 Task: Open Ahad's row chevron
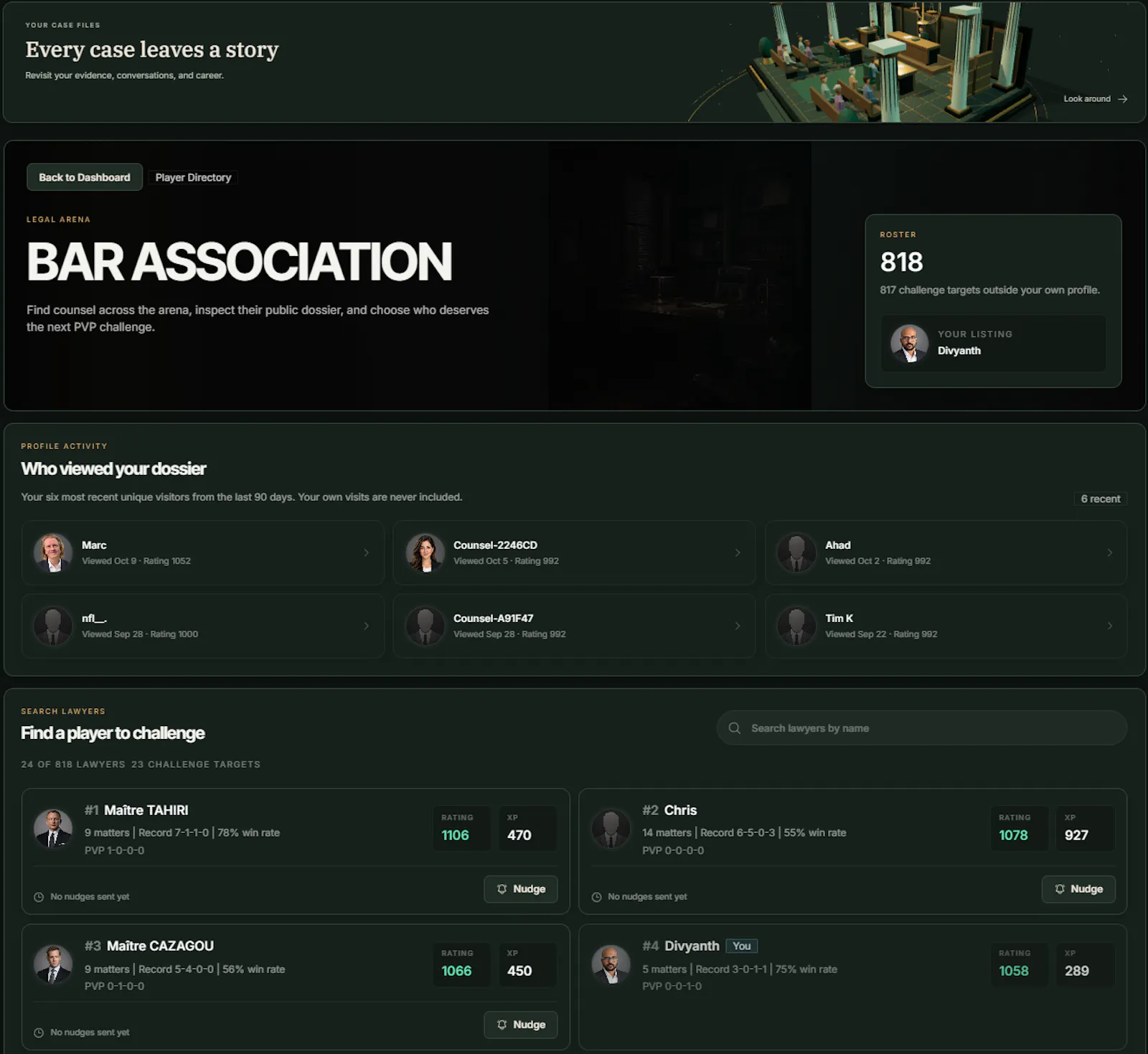pyautogui.click(x=1109, y=552)
